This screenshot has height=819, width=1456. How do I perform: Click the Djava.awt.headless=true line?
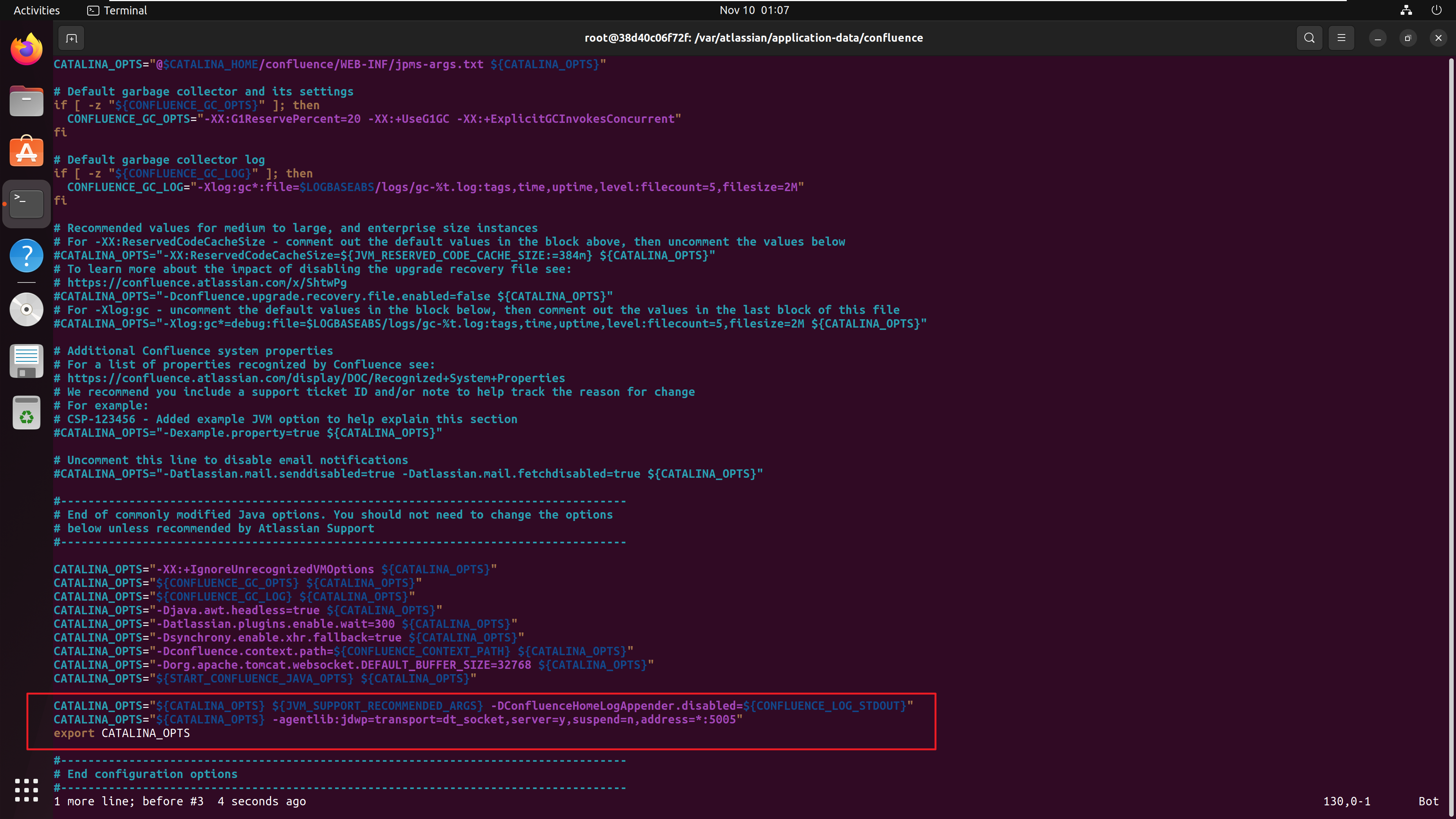[248, 610]
